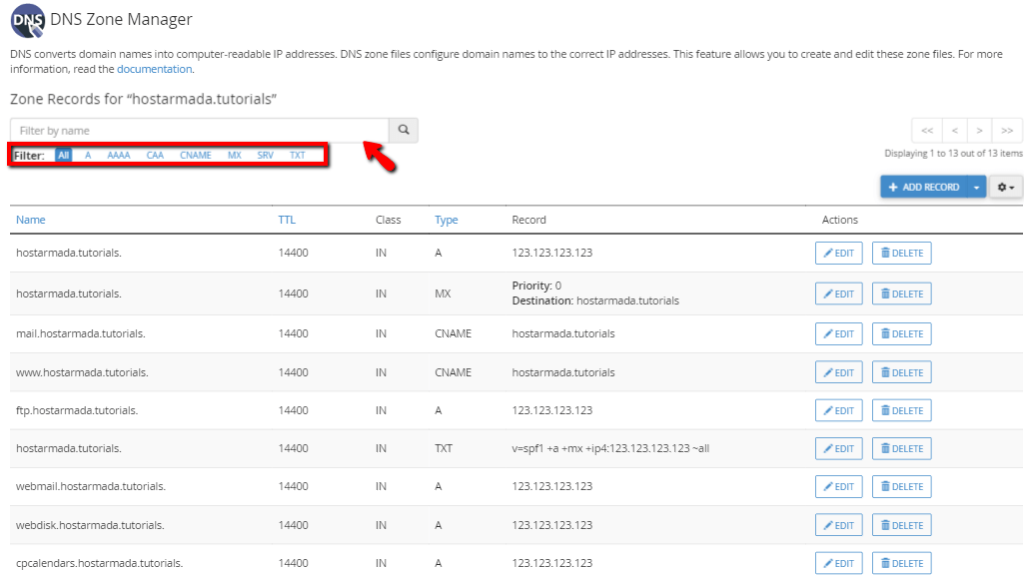1024x576 pixels.
Task: Edit the webmail.hostarmada.tutorials. record
Action: [x=839, y=487]
